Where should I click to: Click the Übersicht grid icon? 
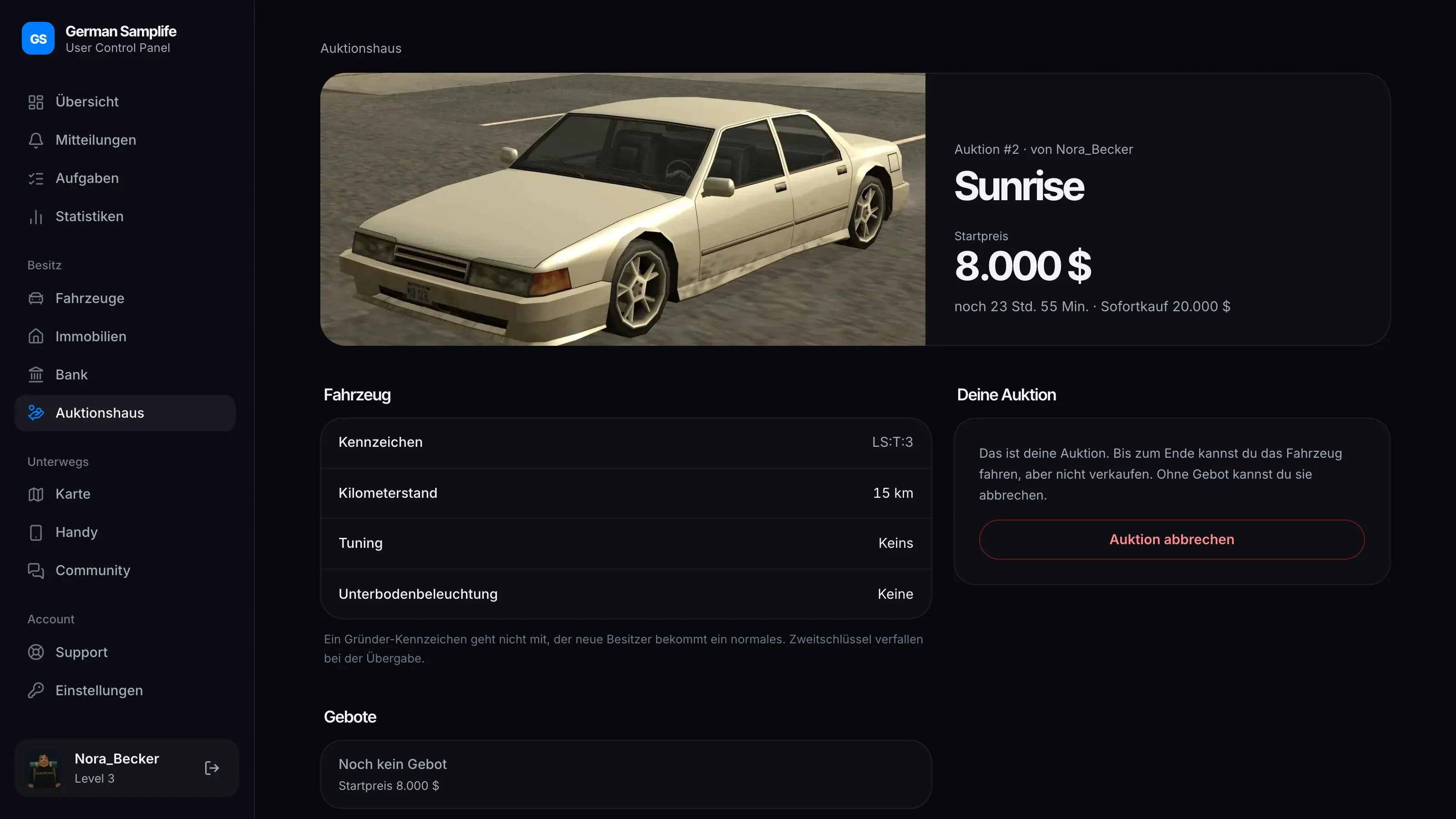point(35,102)
